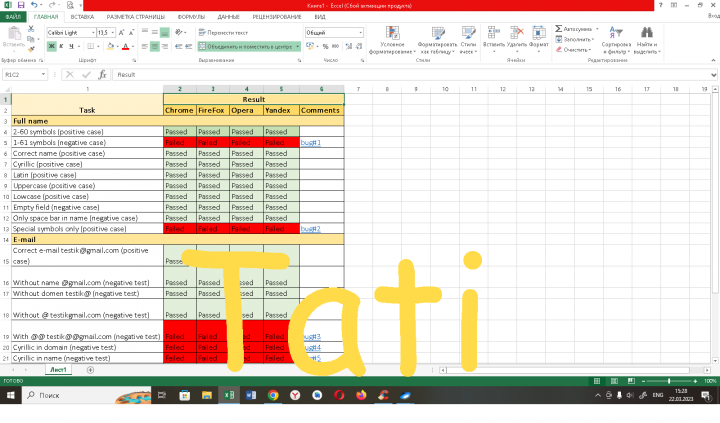Toggle bottom vertical alignment

[164, 33]
